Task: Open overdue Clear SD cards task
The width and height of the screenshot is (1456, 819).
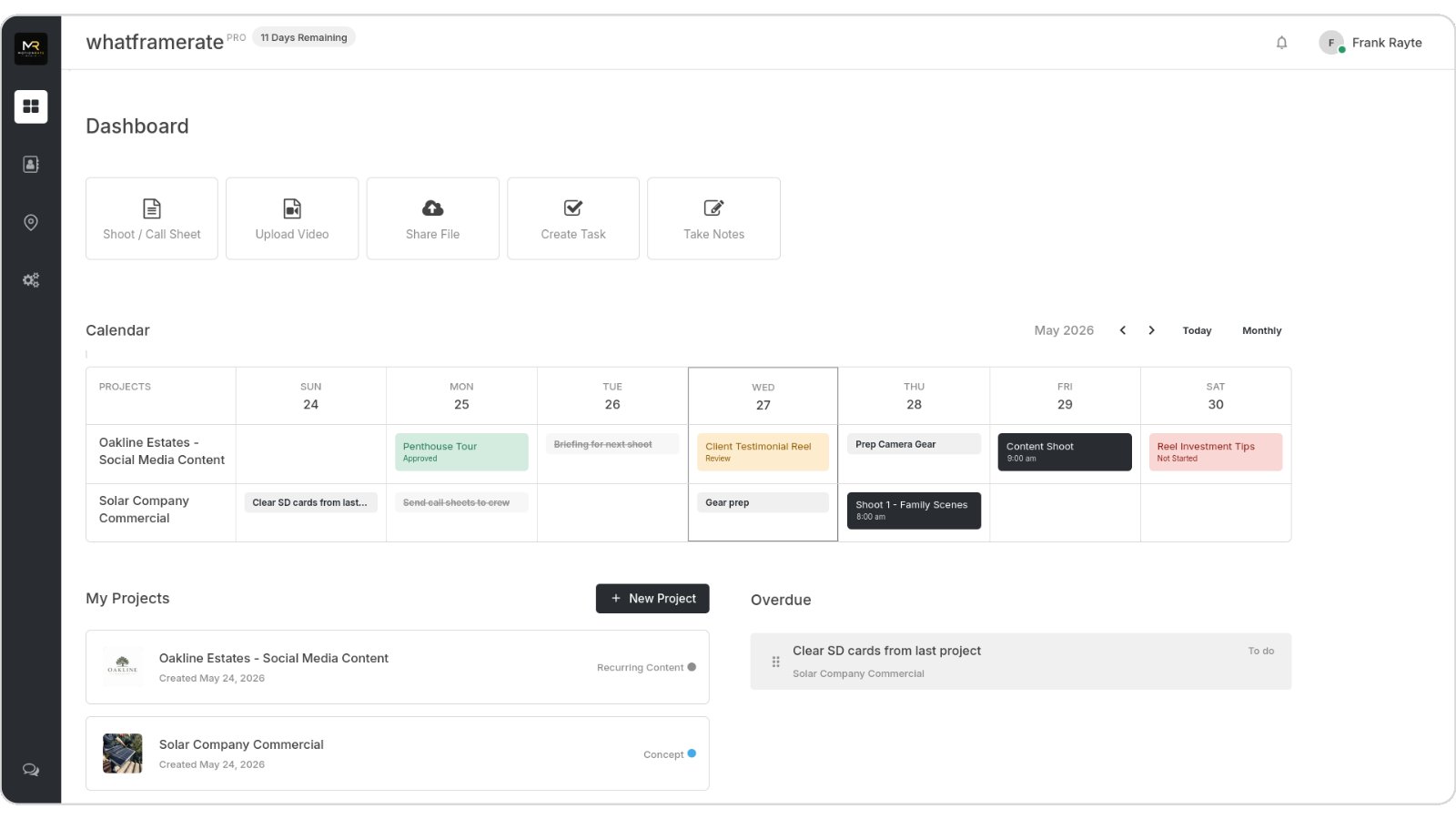Action: (1021, 662)
